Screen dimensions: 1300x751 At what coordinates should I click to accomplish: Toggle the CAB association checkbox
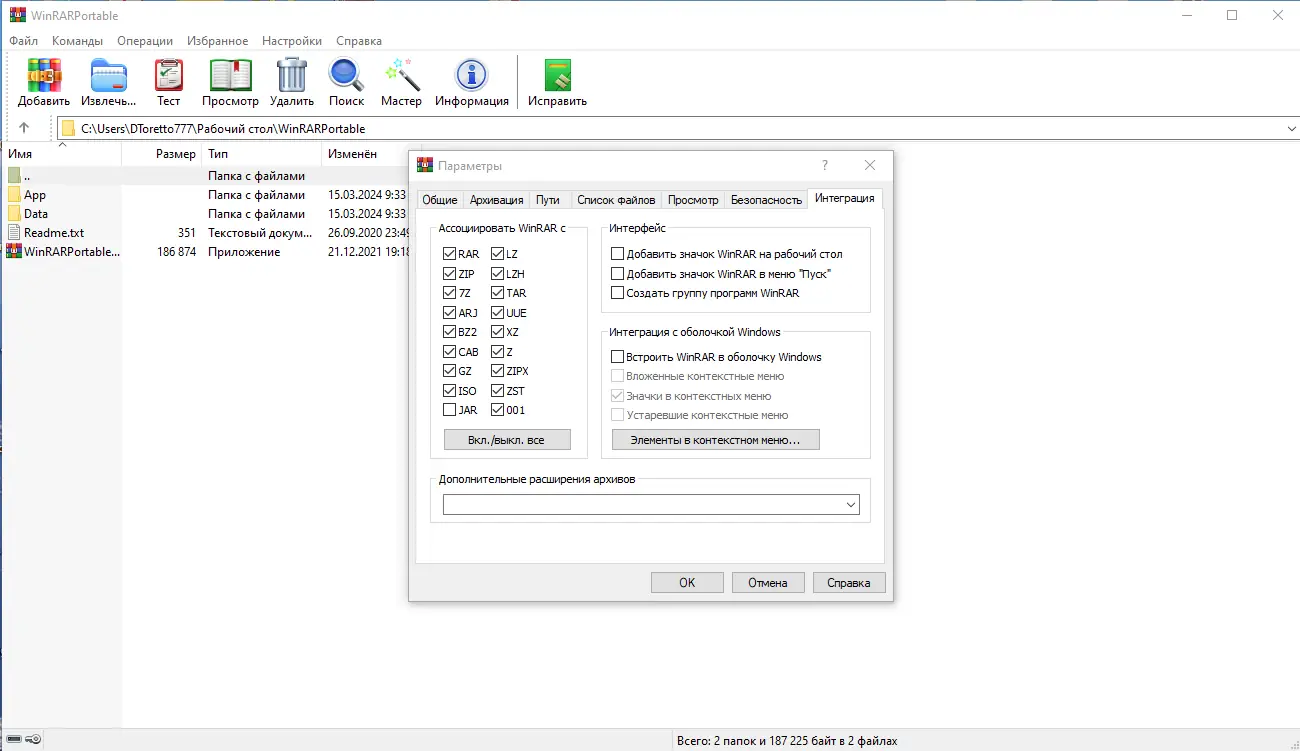click(450, 352)
